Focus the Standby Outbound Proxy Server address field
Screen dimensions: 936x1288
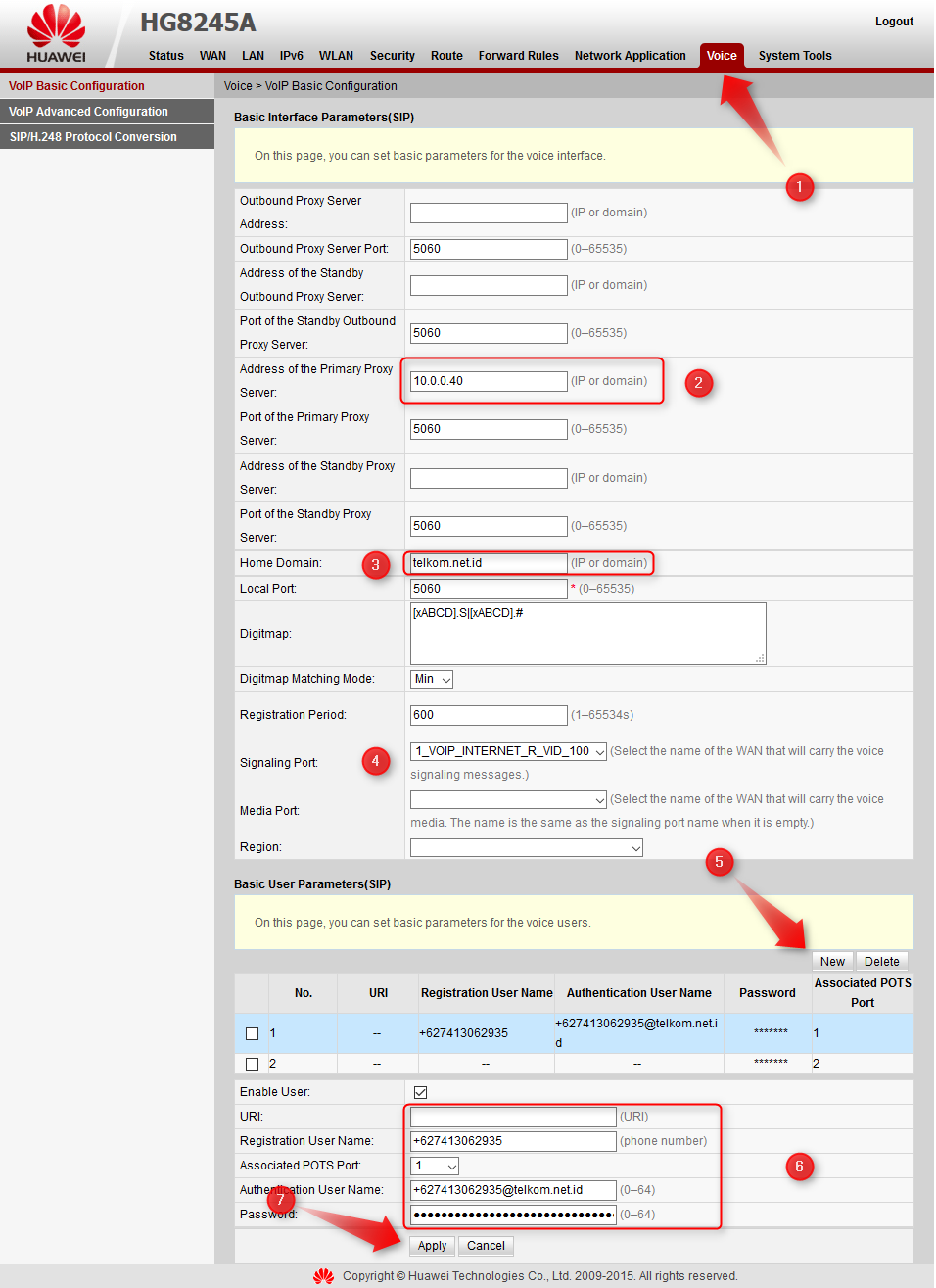point(489,285)
